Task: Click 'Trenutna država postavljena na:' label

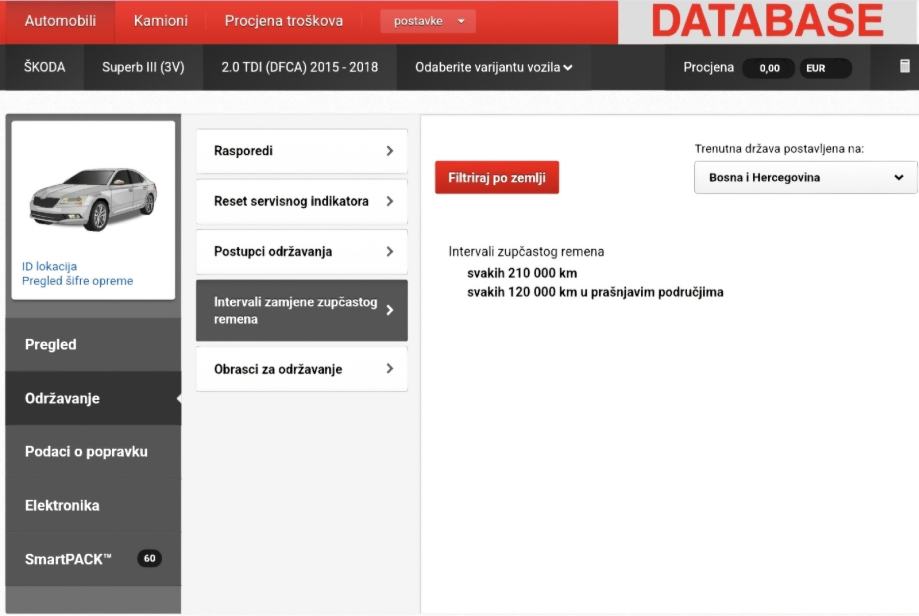Action: (779, 149)
